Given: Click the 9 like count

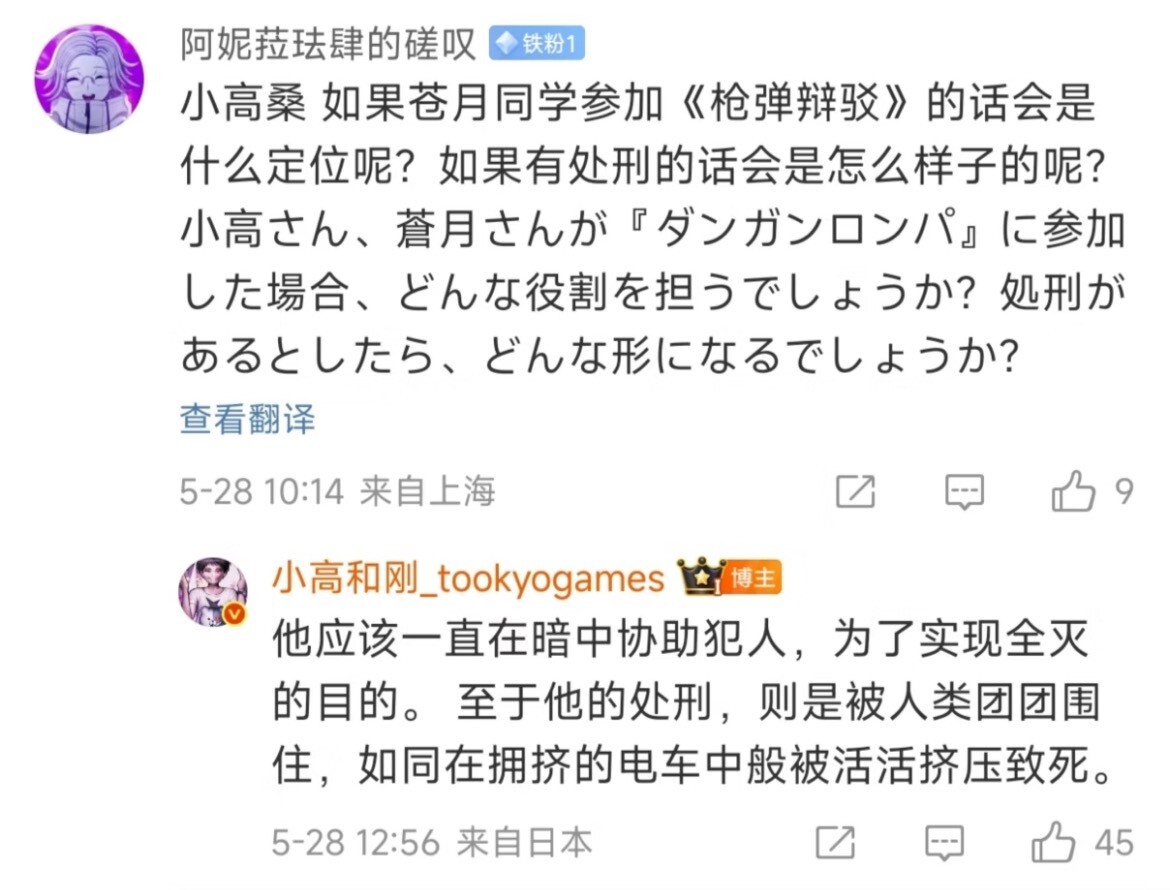Looking at the screenshot, I should pos(1124,491).
